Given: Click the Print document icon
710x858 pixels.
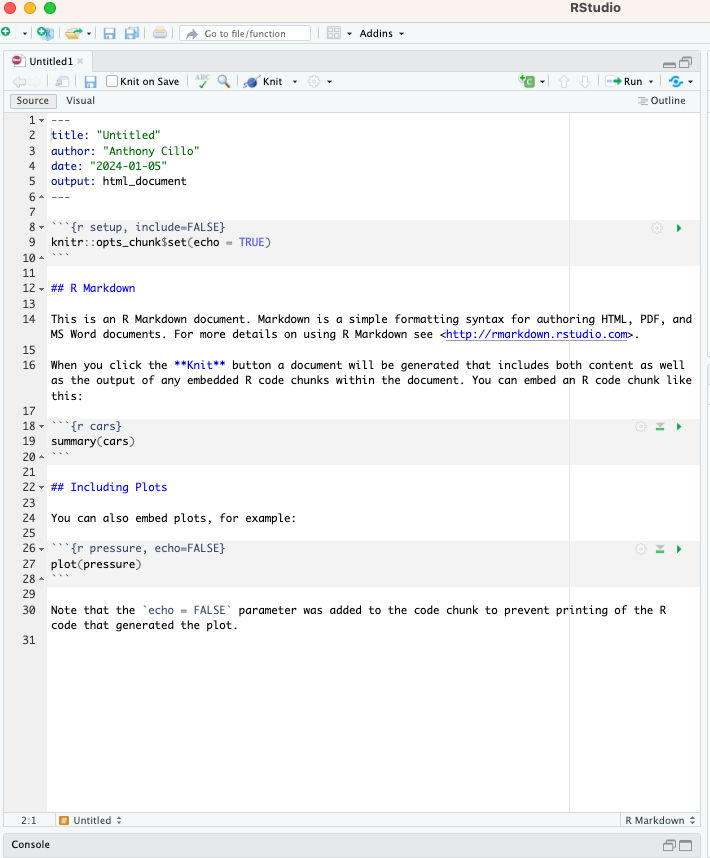Looking at the screenshot, I should coord(160,33).
